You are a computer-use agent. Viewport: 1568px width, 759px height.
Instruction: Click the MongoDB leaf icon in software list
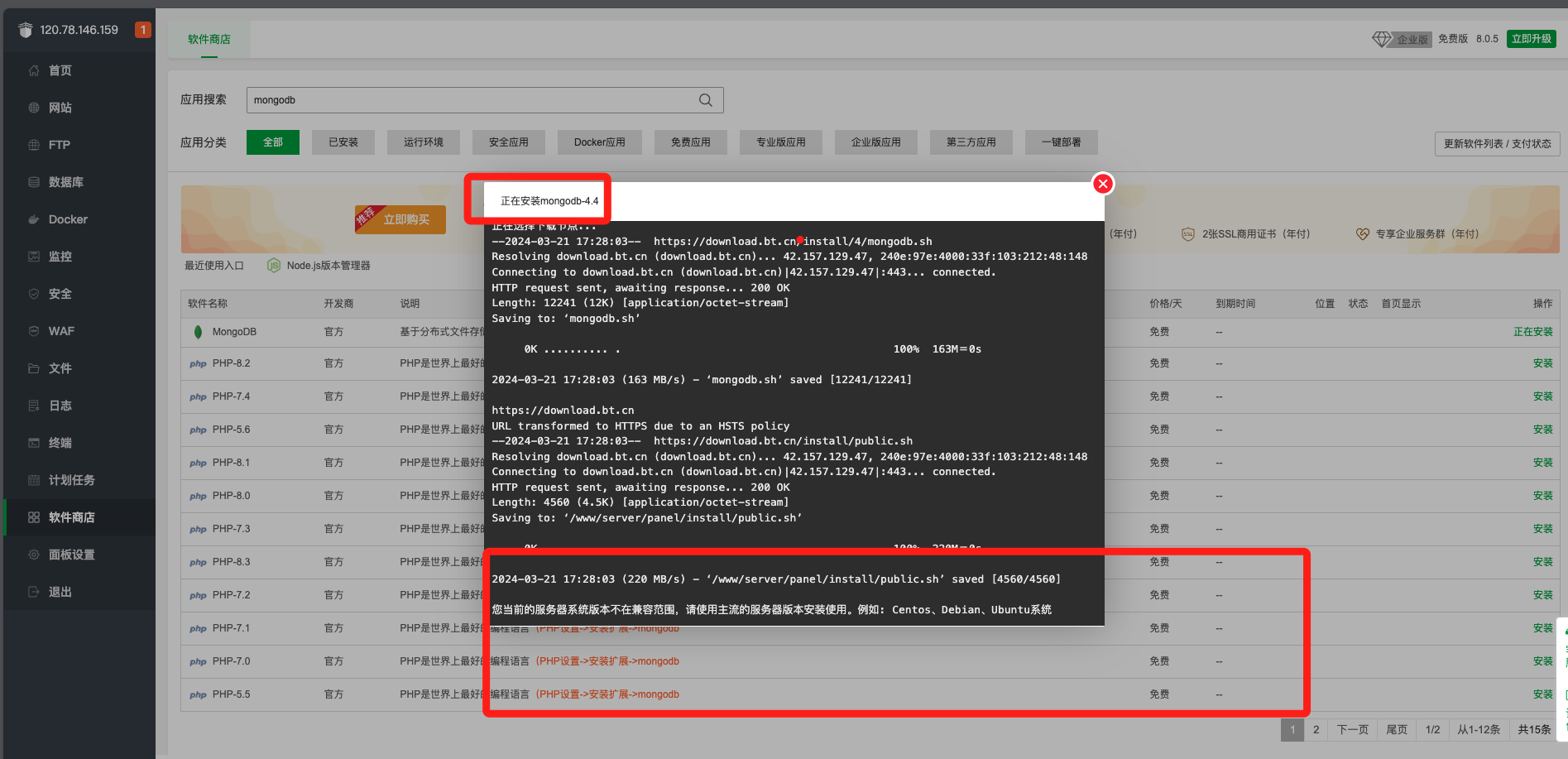coord(198,332)
